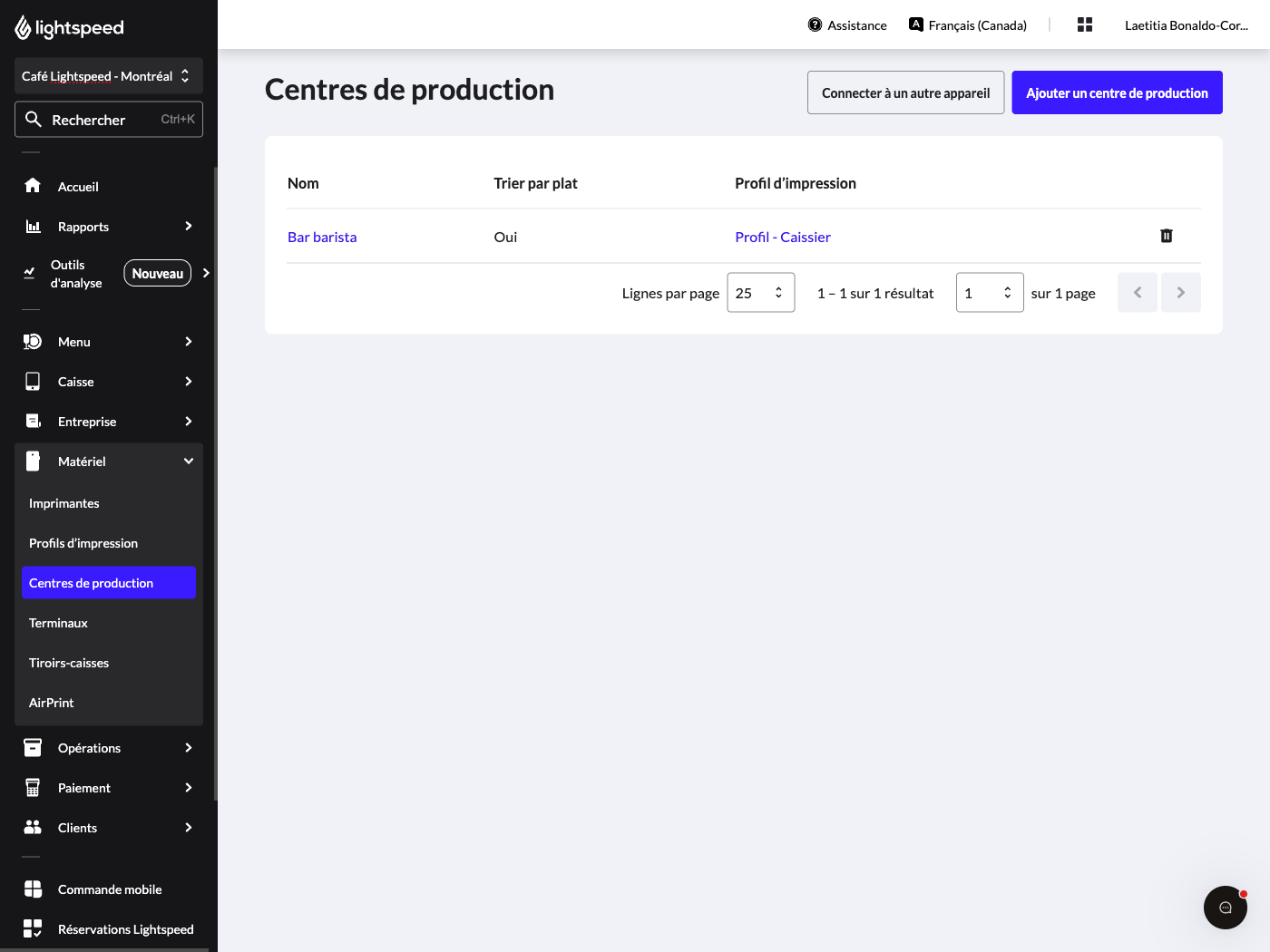Image resolution: width=1270 pixels, height=952 pixels.
Task: Expand the Menu section chevron
Action: tap(189, 341)
